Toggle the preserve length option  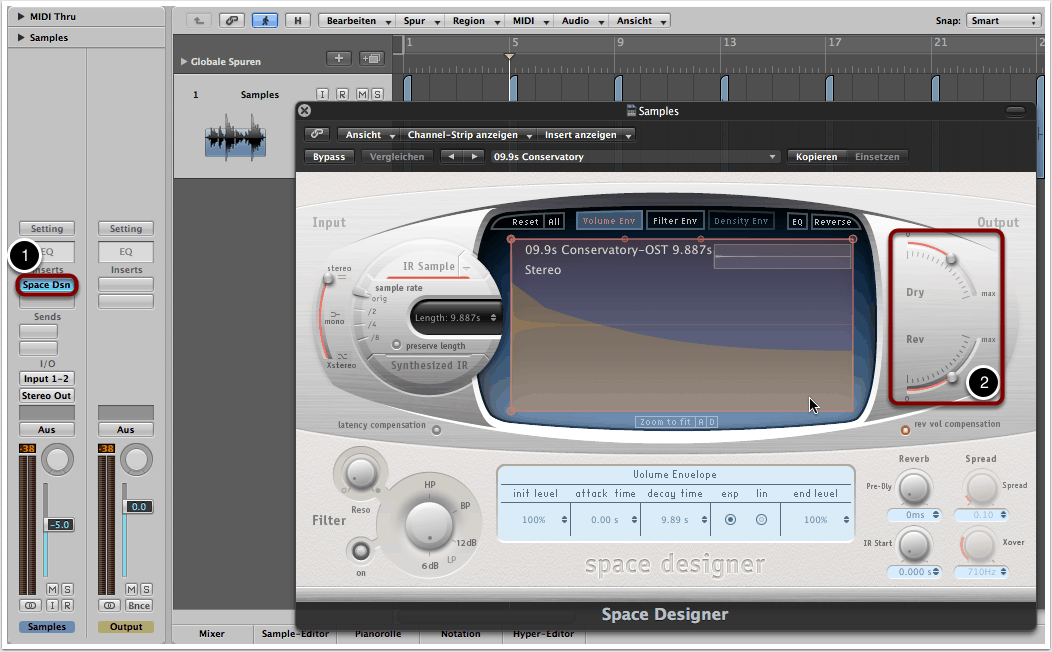(x=397, y=345)
